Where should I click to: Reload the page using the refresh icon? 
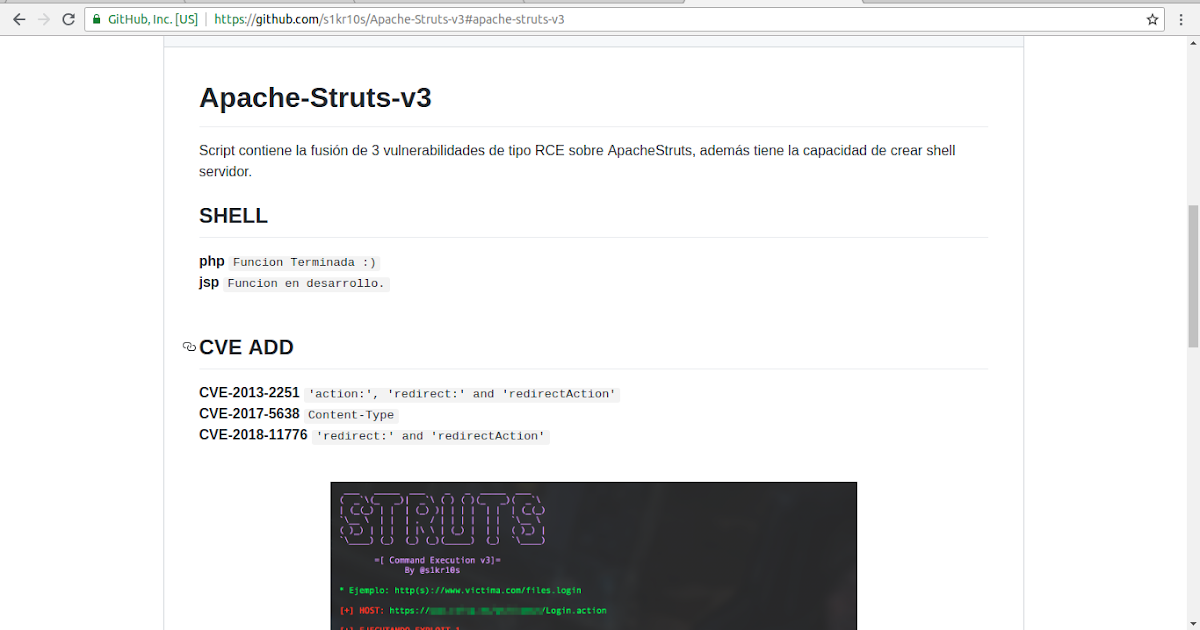67,18
